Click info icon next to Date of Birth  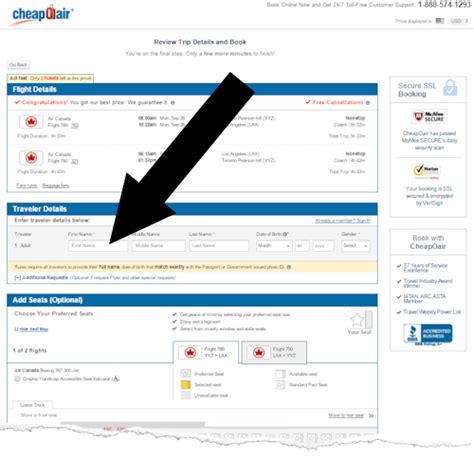[x=285, y=234]
